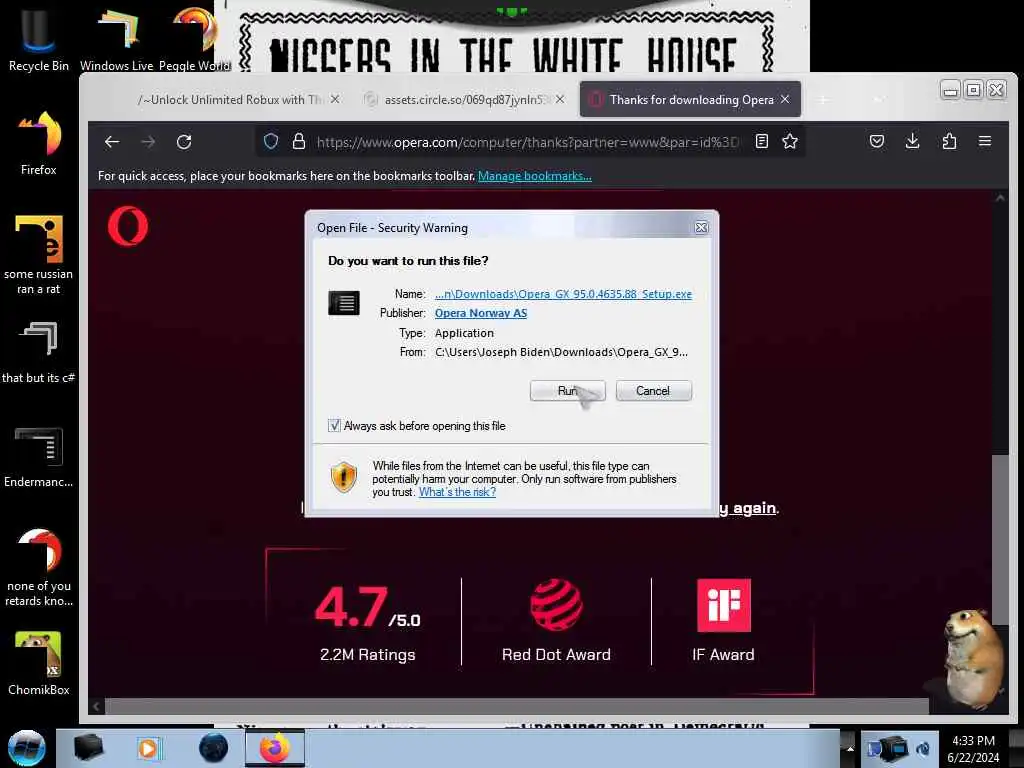1024x768 pixels.
Task: Select the Firefox desktop shortcut
Action: pos(39,143)
